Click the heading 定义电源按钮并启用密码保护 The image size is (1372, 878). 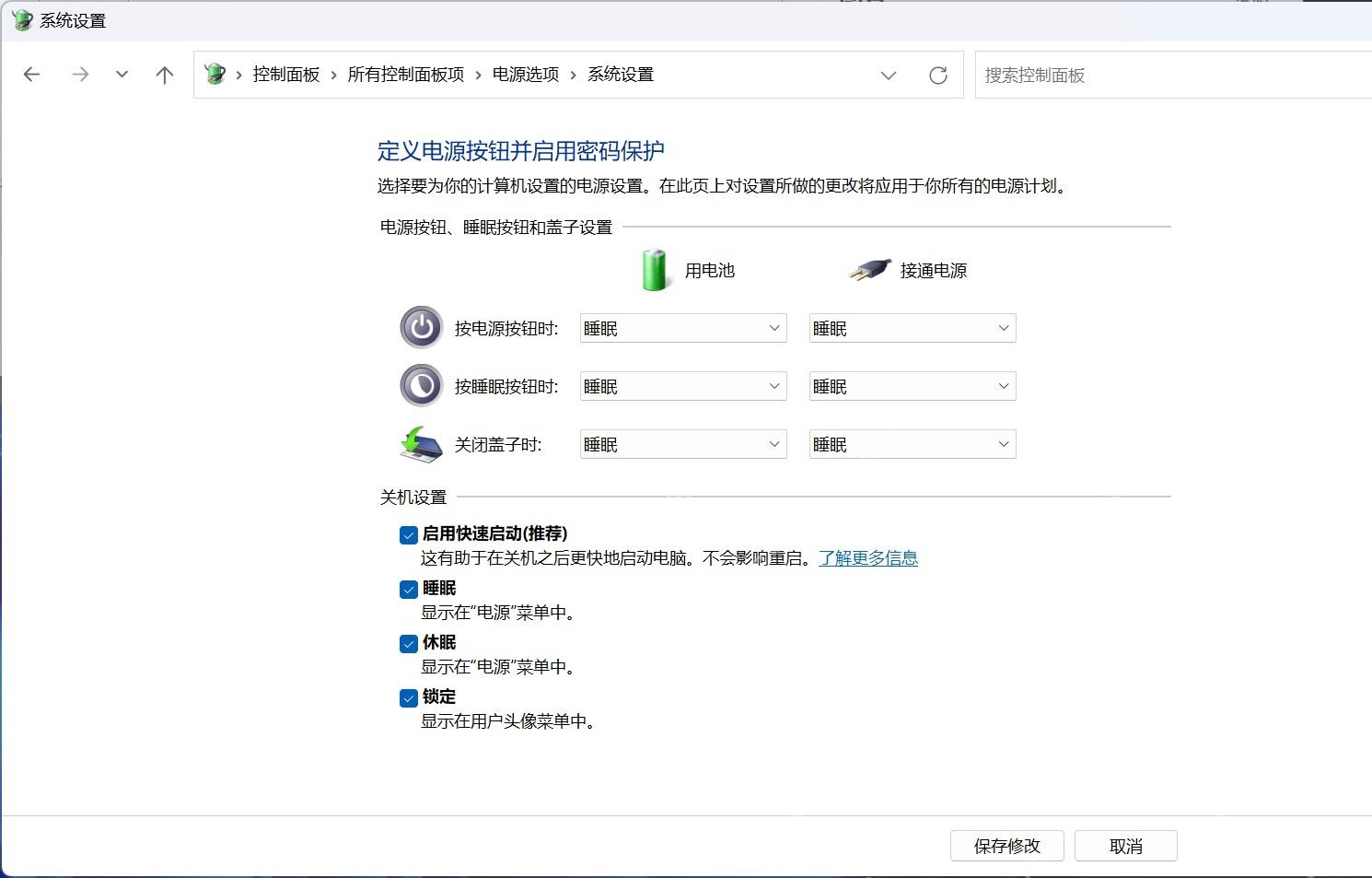(521, 151)
